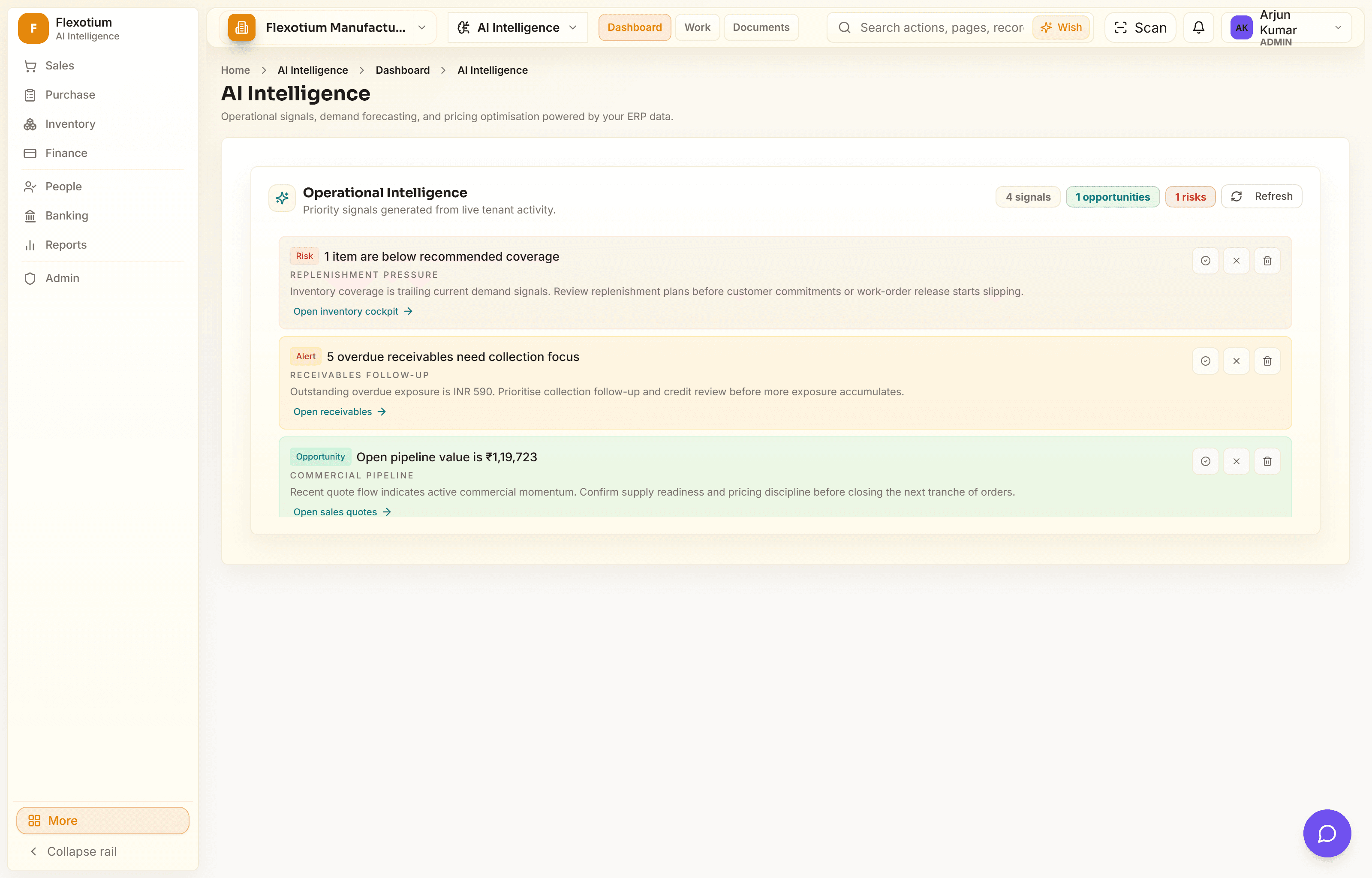The image size is (1372, 878).
Task: Click first AI Intelligence breadcrumb after Home
Action: (313, 70)
